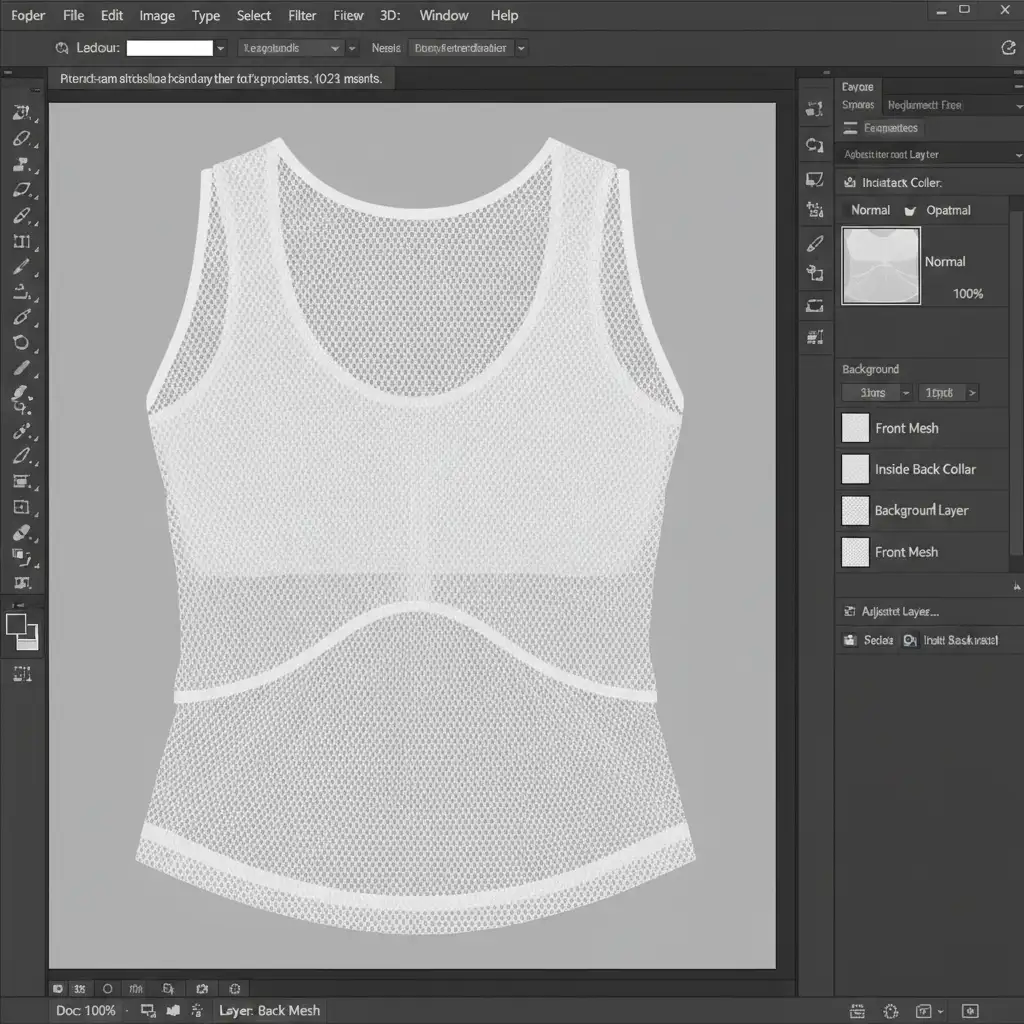Open the Ledour color dropdown arrow
Image resolution: width=1024 pixels, height=1024 pixels.
[220, 48]
